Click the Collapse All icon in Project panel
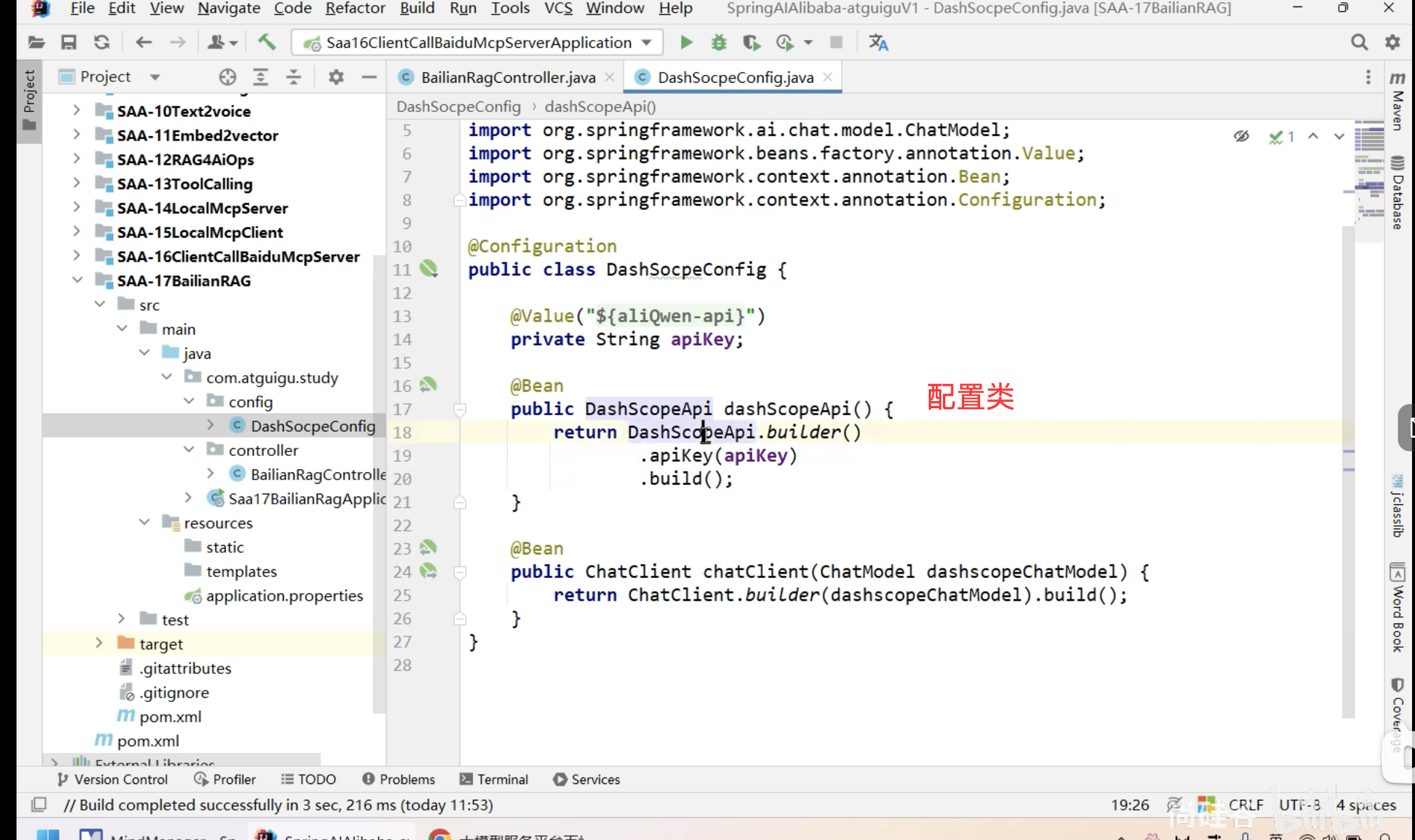This screenshot has height=840, width=1415. coord(293,77)
